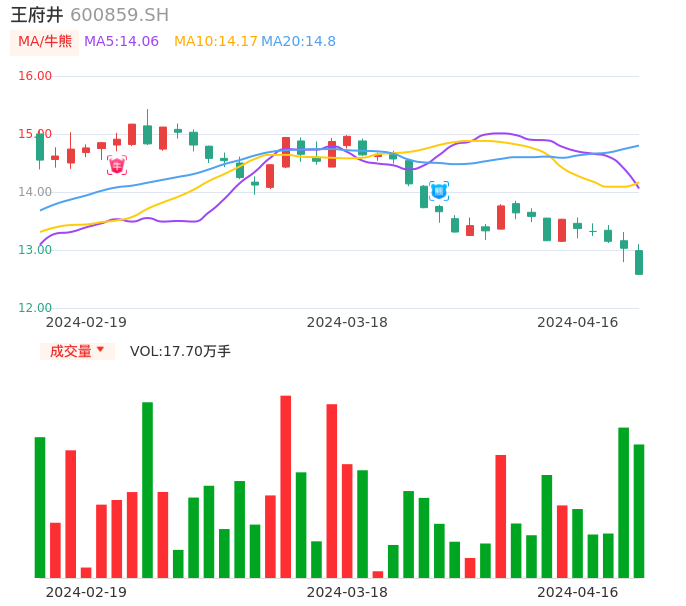Toggle the MA20:14.8 moving average label
Screen dimensions: 686x606
pos(298,42)
